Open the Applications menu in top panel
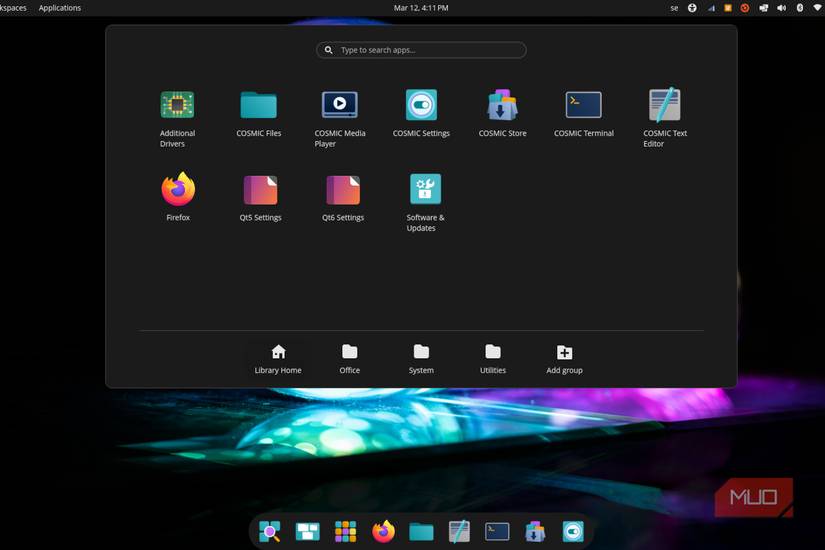Viewport: 825px width, 550px height. [59, 8]
